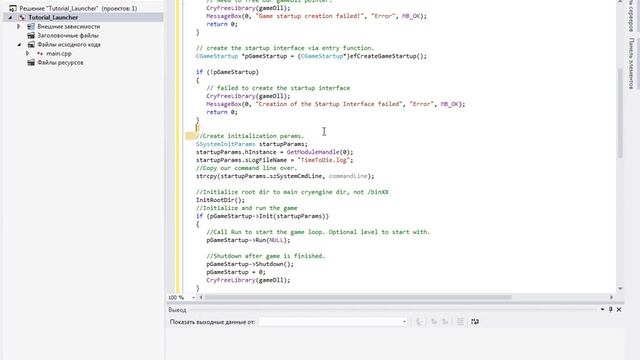
Task: Select Файлы ресурсов in Solution Explorer
Action: click(x=60, y=62)
